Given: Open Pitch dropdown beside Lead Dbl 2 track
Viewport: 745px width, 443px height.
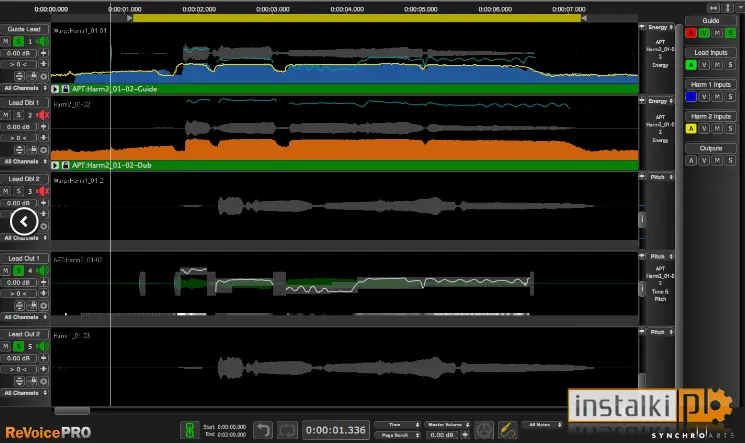Looking at the screenshot, I should pyautogui.click(x=660, y=177).
